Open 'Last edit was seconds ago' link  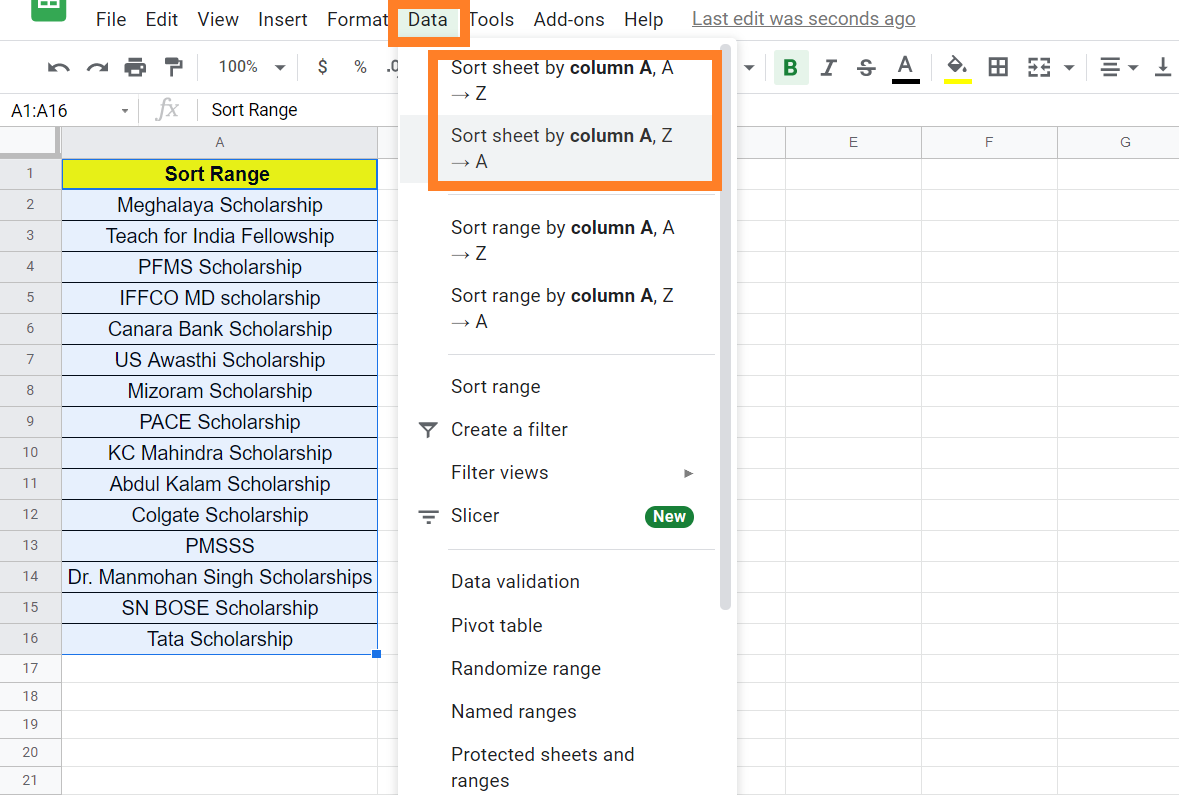pos(804,19)
